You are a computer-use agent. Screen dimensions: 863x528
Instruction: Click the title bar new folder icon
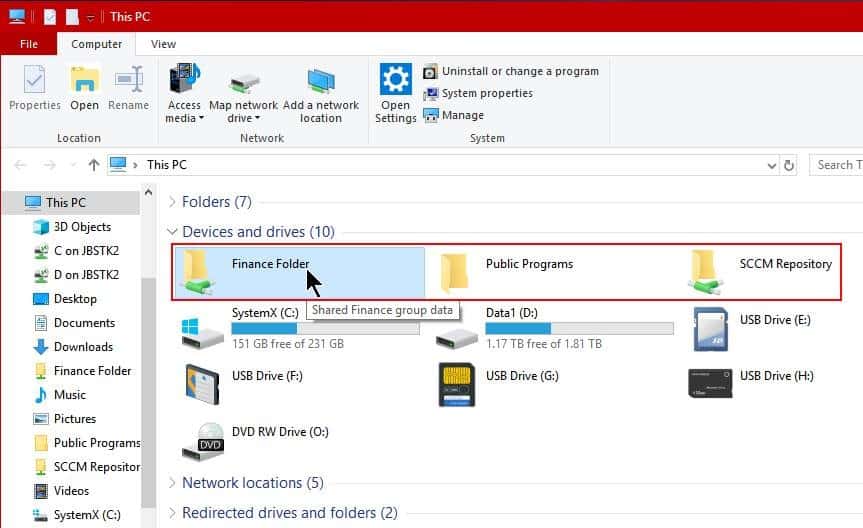[72, 17]
